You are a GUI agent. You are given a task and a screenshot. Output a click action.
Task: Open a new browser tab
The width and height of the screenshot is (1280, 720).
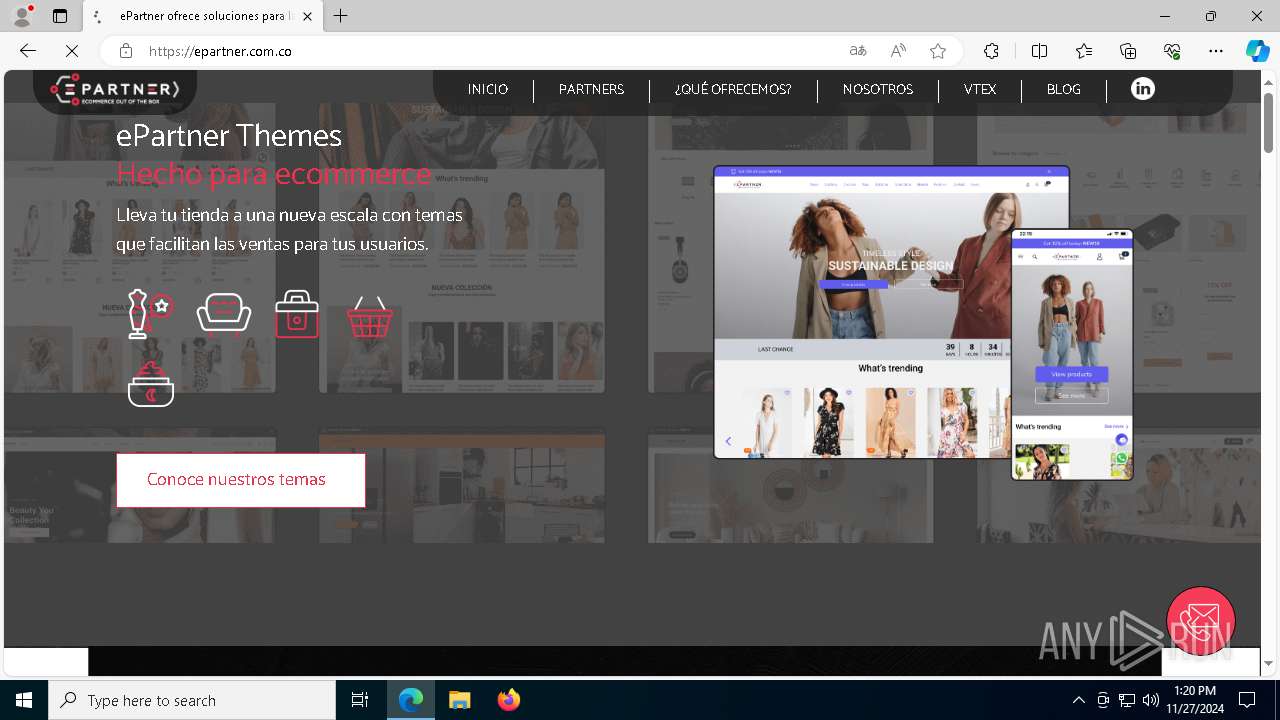(341, 16)
